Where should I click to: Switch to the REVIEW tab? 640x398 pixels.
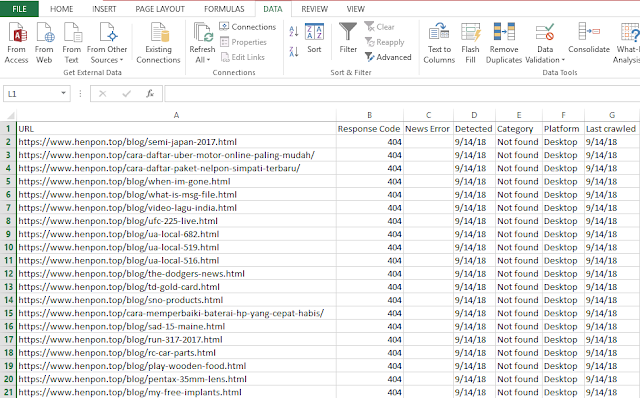(x=314, y=9)
